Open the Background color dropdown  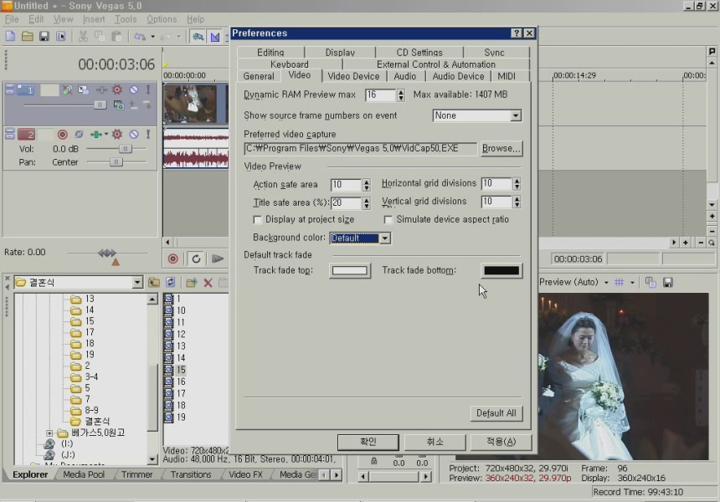click(x=385, y=238)
